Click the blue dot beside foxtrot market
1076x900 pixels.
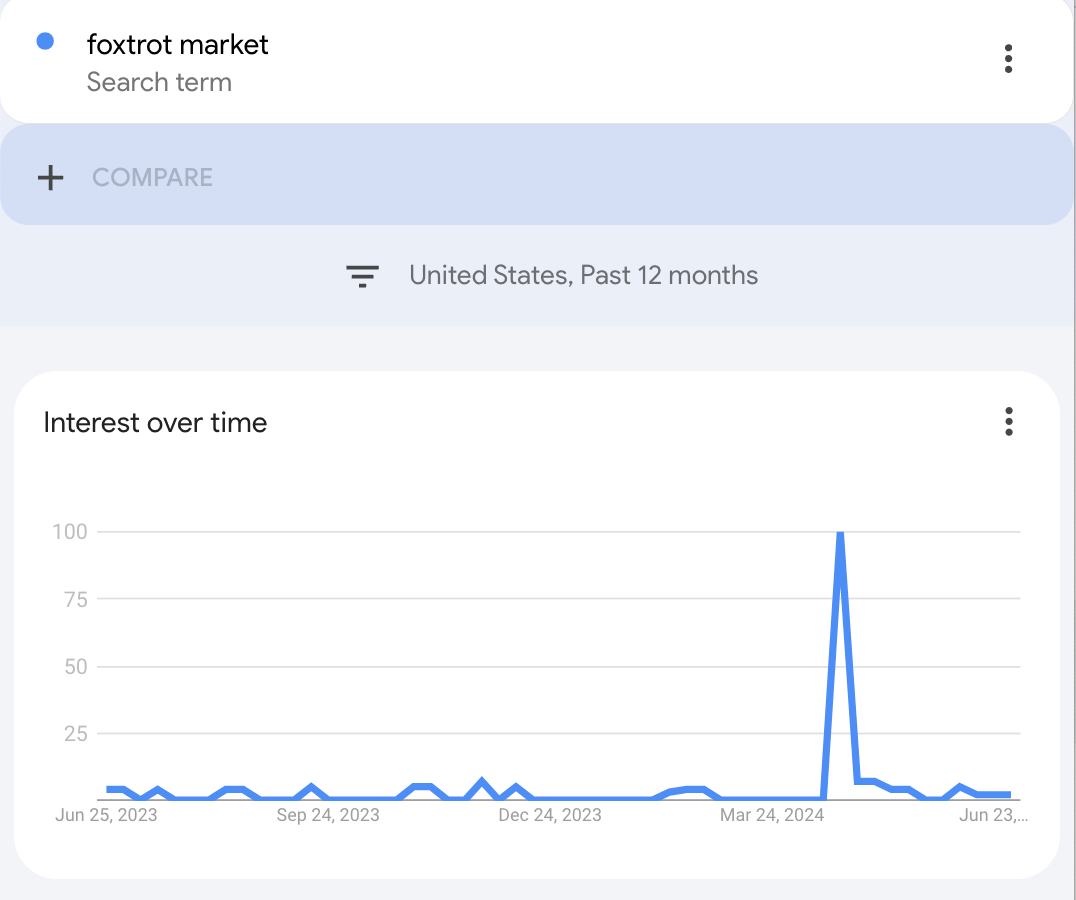[45, 41]
